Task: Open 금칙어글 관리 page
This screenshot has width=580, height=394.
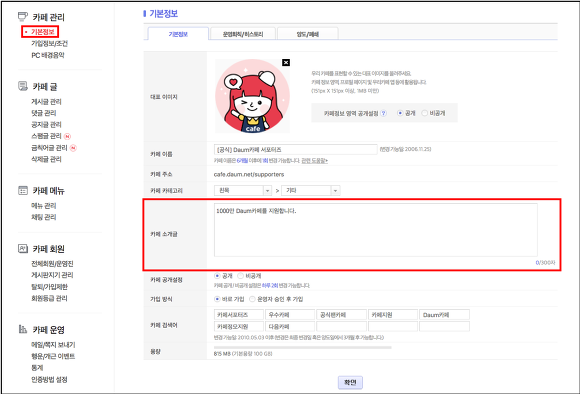Action: point(49,148)
